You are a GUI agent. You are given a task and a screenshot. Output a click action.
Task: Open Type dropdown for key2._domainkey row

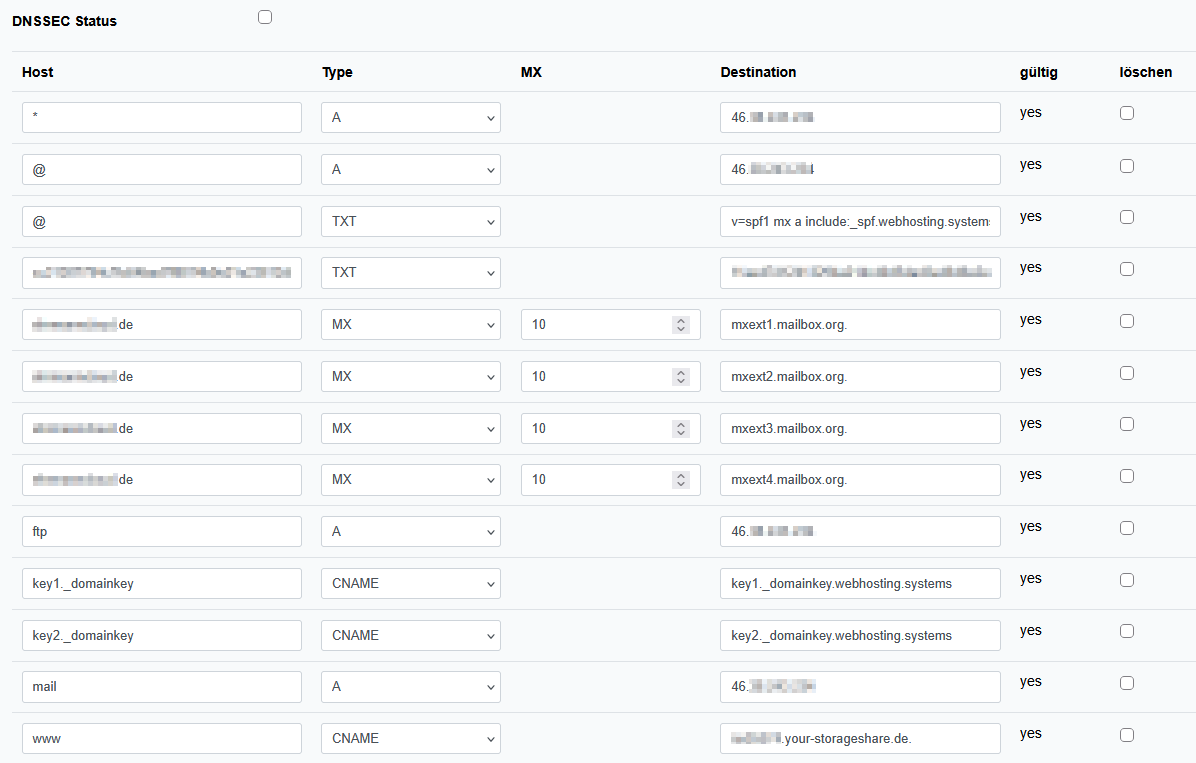410,635
